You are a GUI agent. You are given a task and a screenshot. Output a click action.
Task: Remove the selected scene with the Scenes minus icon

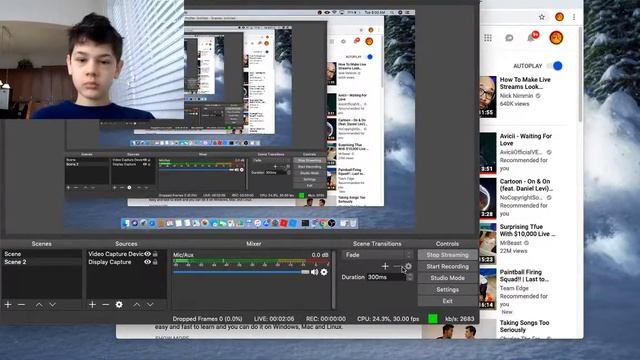pos(22,304)
